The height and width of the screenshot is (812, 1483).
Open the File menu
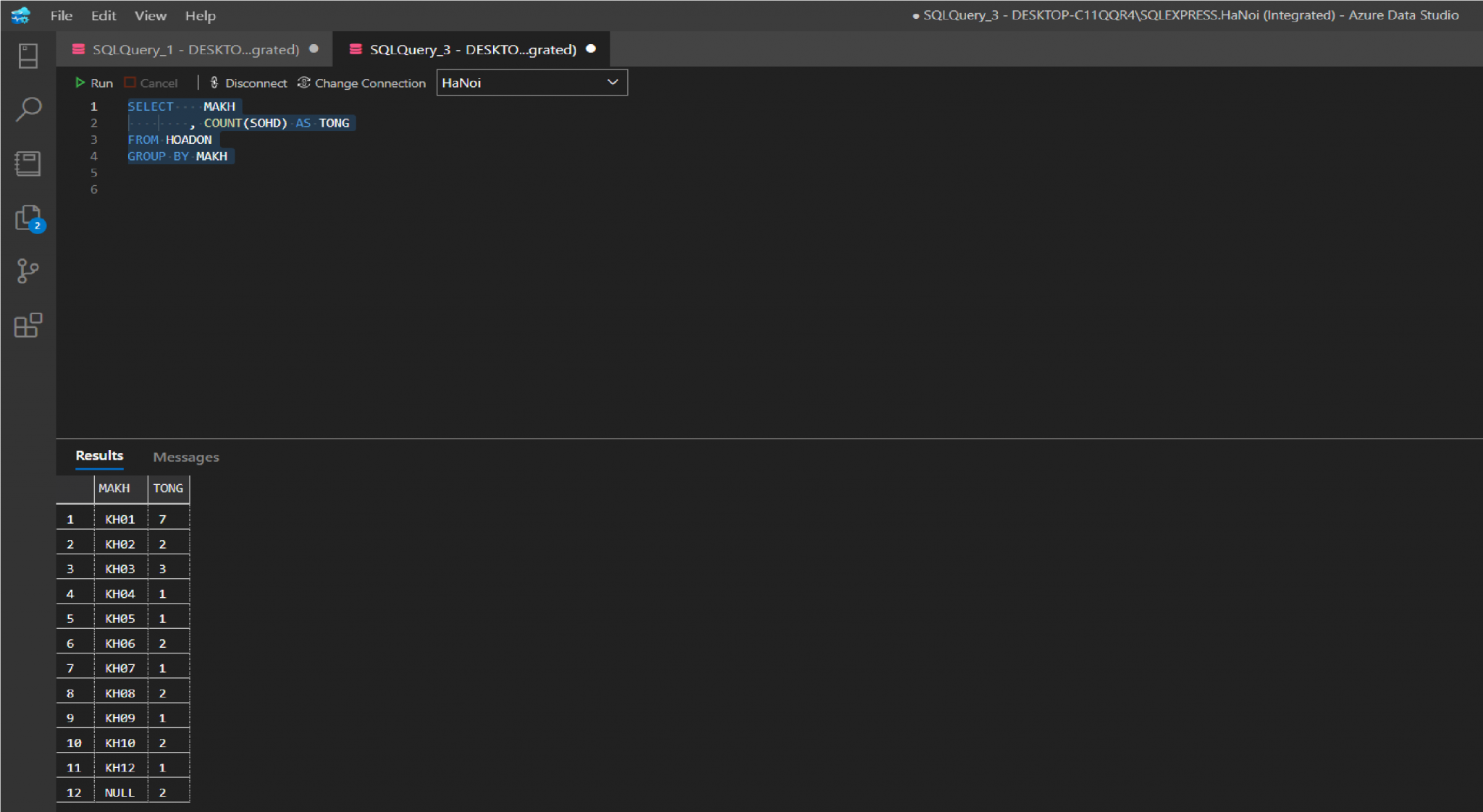click(61, 15)
